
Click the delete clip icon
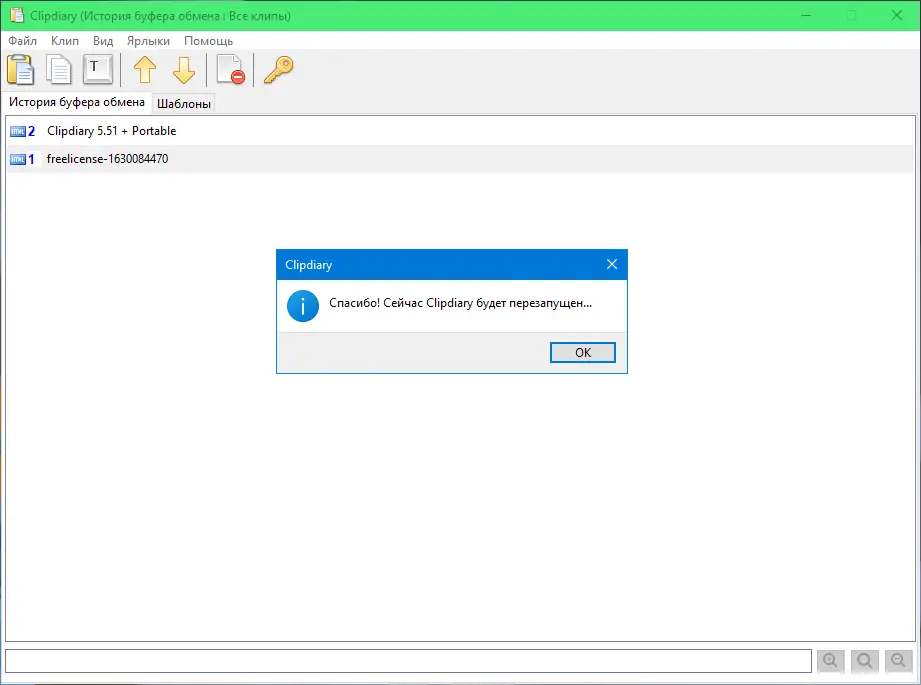230,69
